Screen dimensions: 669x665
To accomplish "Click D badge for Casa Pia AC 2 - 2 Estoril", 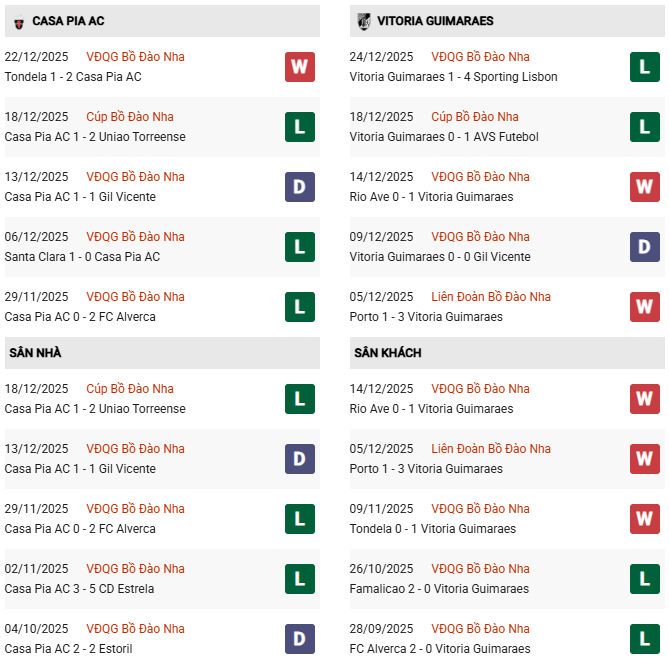I will pos(299,639).
